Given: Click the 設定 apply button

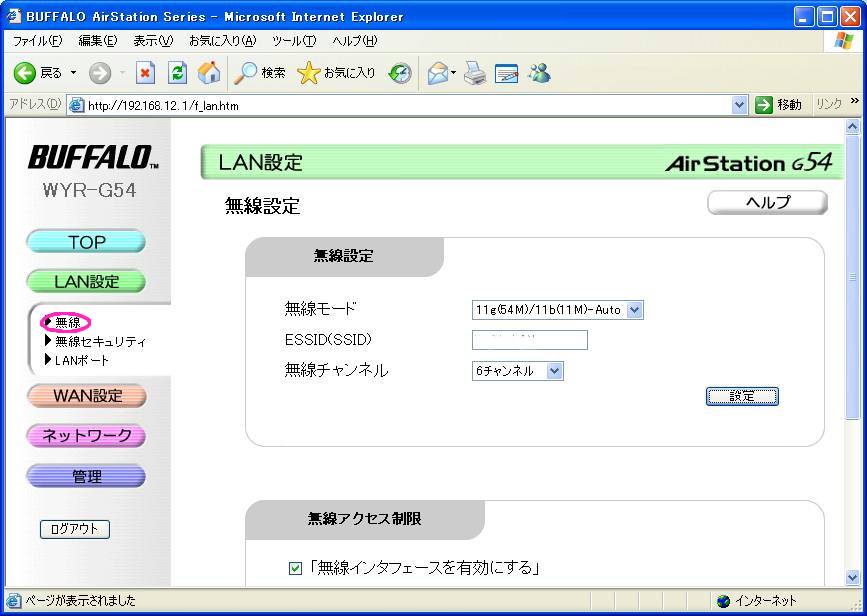Looking at the screenshot, I should tap(742, 396).
